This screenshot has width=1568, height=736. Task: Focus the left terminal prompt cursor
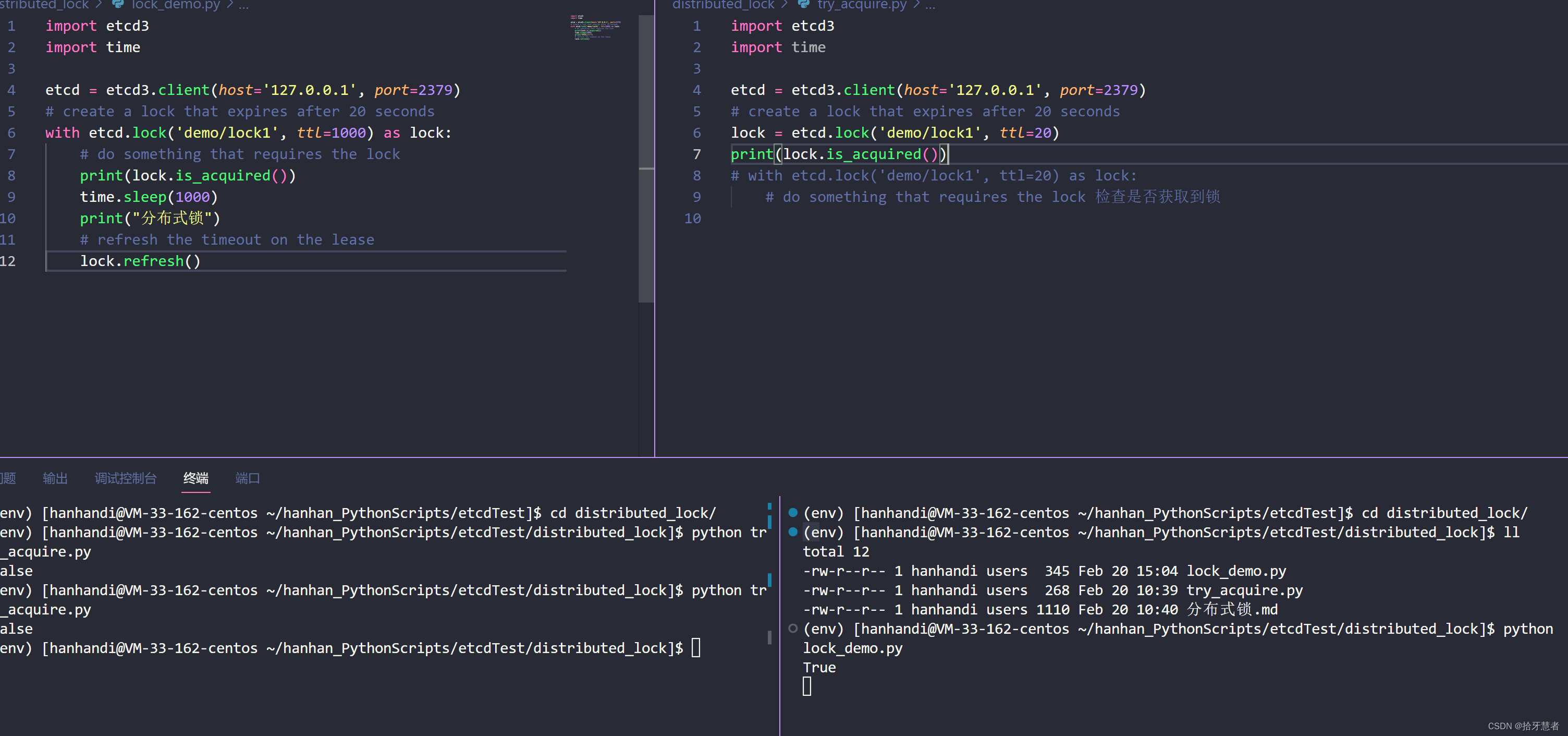coord(696,648)
